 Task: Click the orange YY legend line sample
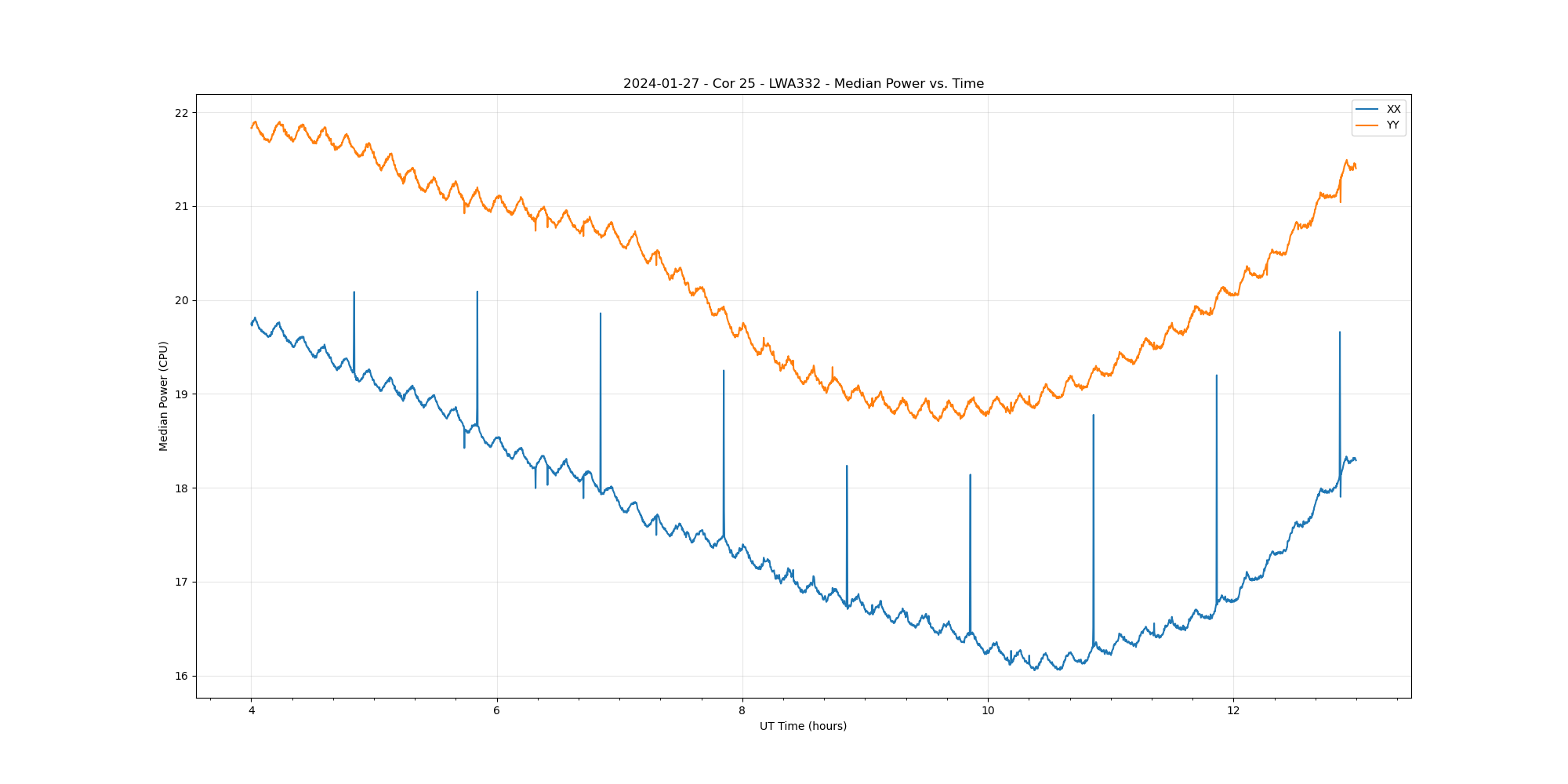pyautogui.click(x=1367, y=125)
